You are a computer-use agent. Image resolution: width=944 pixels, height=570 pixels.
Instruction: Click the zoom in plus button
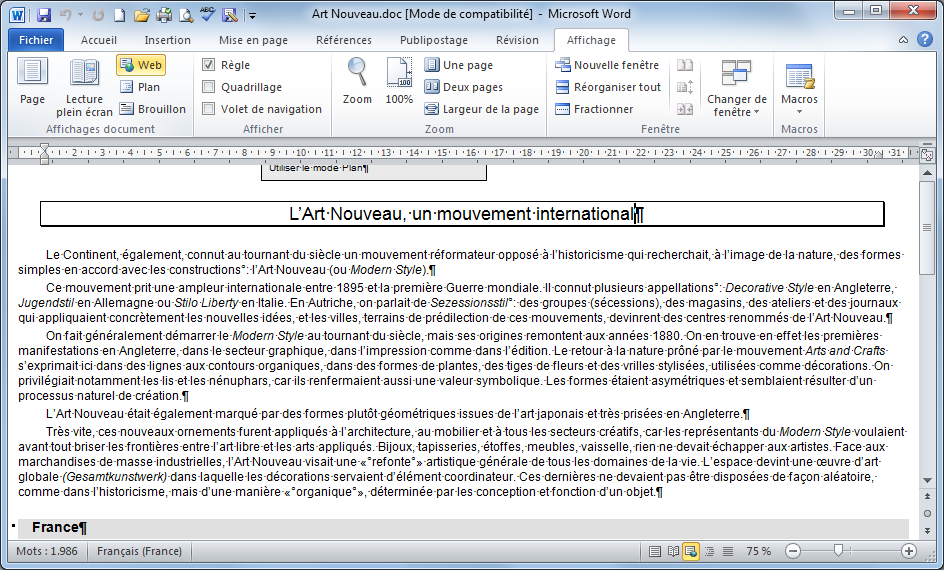[x=909, y=551]
